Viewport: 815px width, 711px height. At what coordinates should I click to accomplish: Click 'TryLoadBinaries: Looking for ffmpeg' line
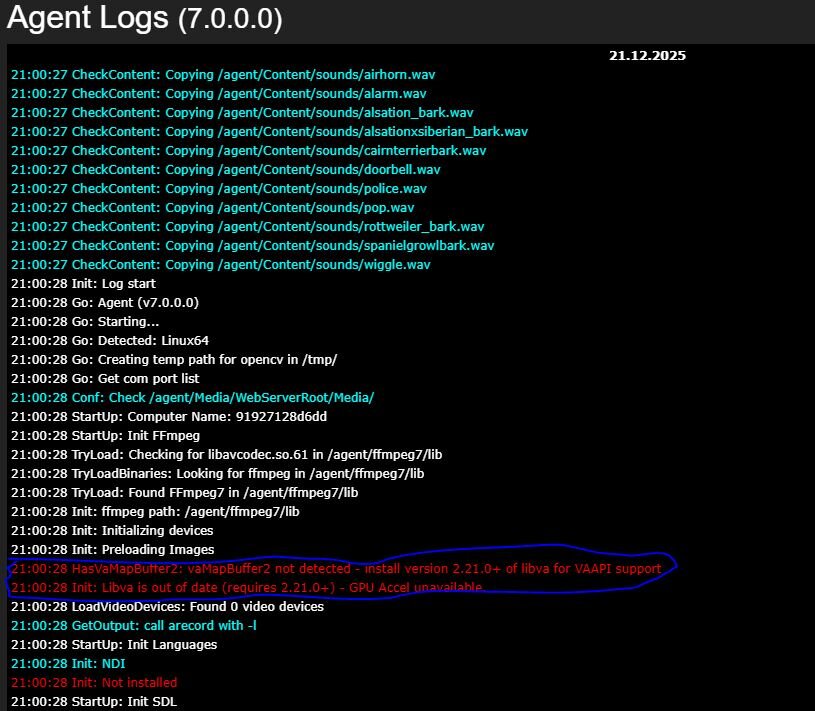point(218,473)
